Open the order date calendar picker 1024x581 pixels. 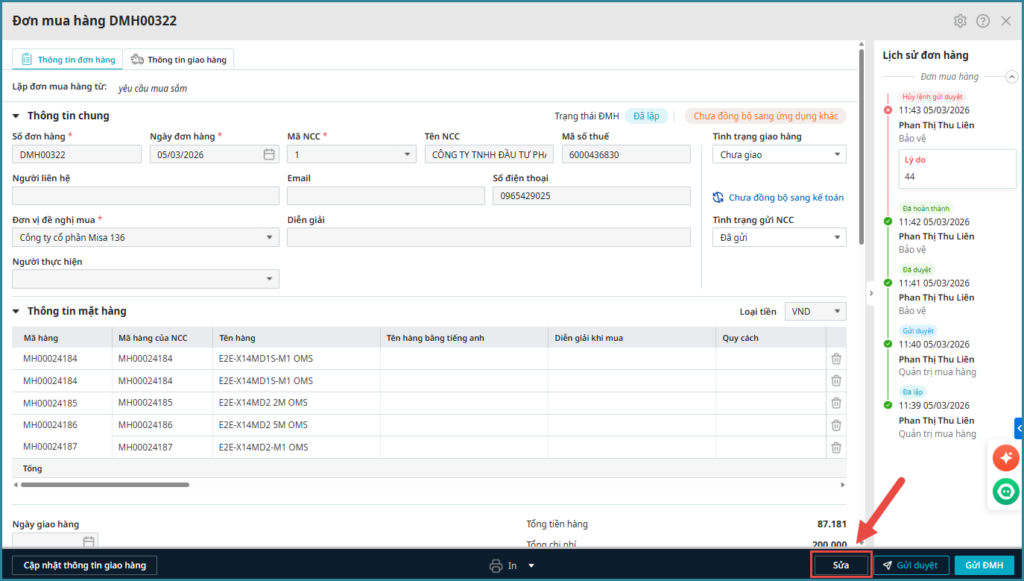(269, 154)
